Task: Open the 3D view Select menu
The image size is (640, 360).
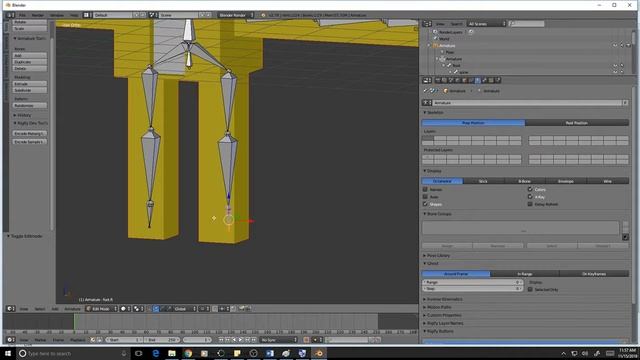Action: [40, 309]
